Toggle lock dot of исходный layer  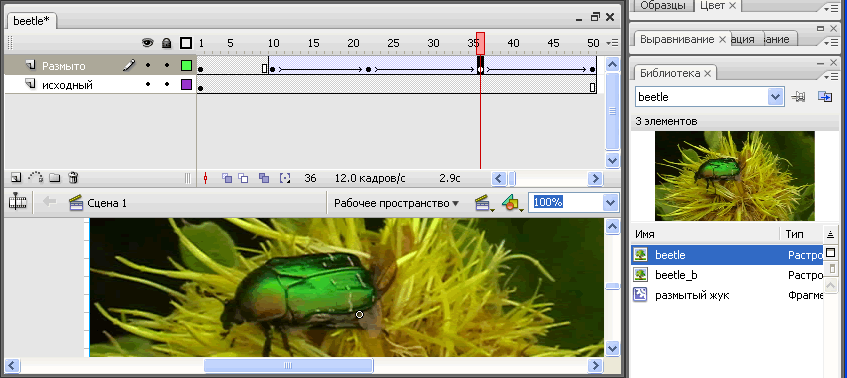167,85
